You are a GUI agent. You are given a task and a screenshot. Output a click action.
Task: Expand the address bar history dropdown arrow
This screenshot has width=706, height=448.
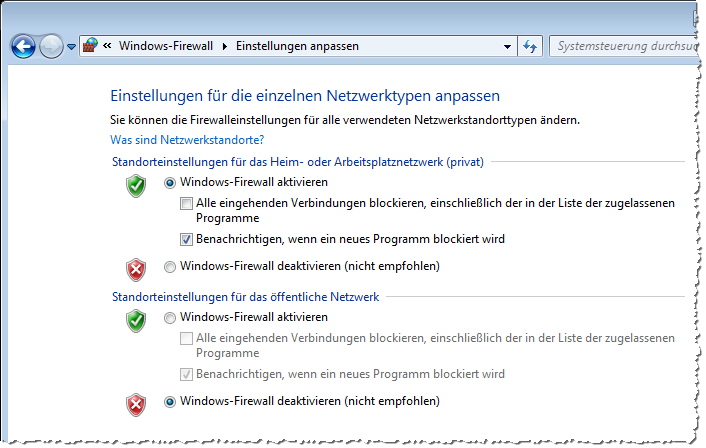(x=505, y=46)
